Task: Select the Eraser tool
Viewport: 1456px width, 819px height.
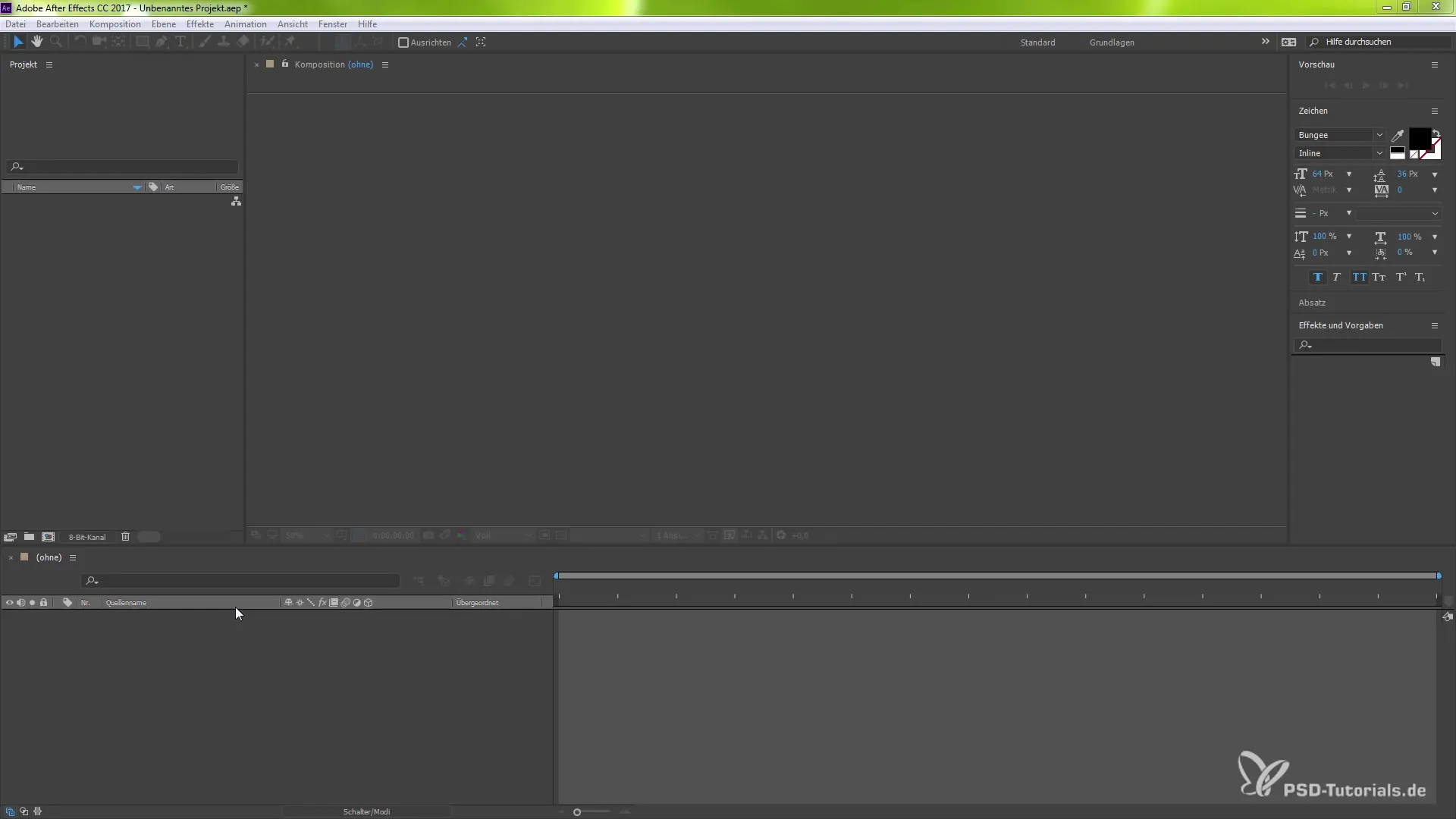Action: (x=243, y=42)
